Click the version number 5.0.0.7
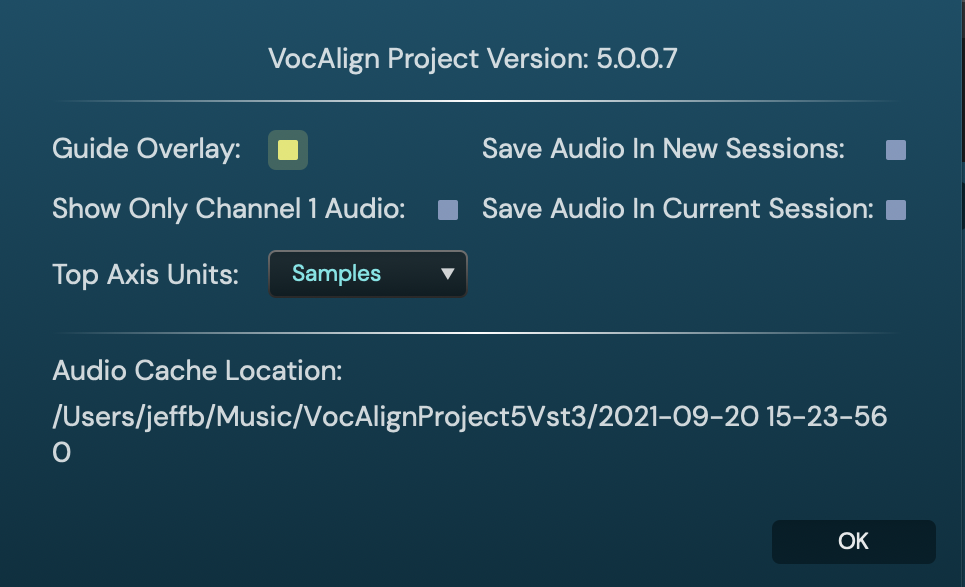 click(637, 59)
